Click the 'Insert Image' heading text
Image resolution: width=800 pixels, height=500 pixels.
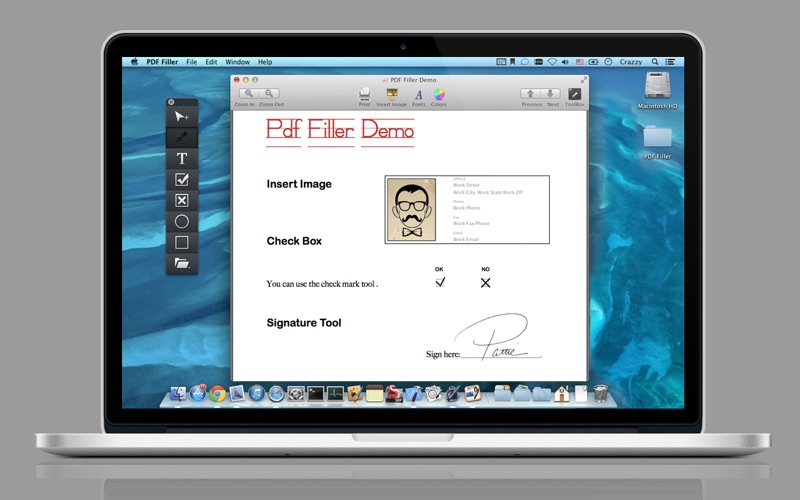click(299, 184)
